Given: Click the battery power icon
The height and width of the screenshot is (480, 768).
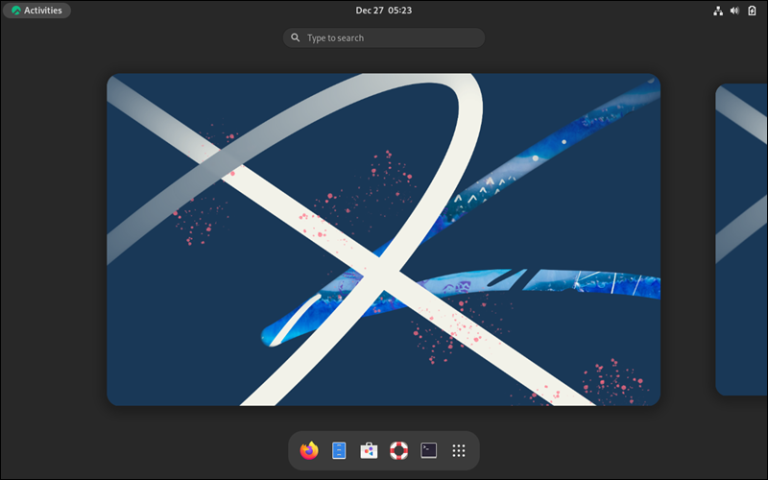Looking at the screenshot, I should coord(752,11).
